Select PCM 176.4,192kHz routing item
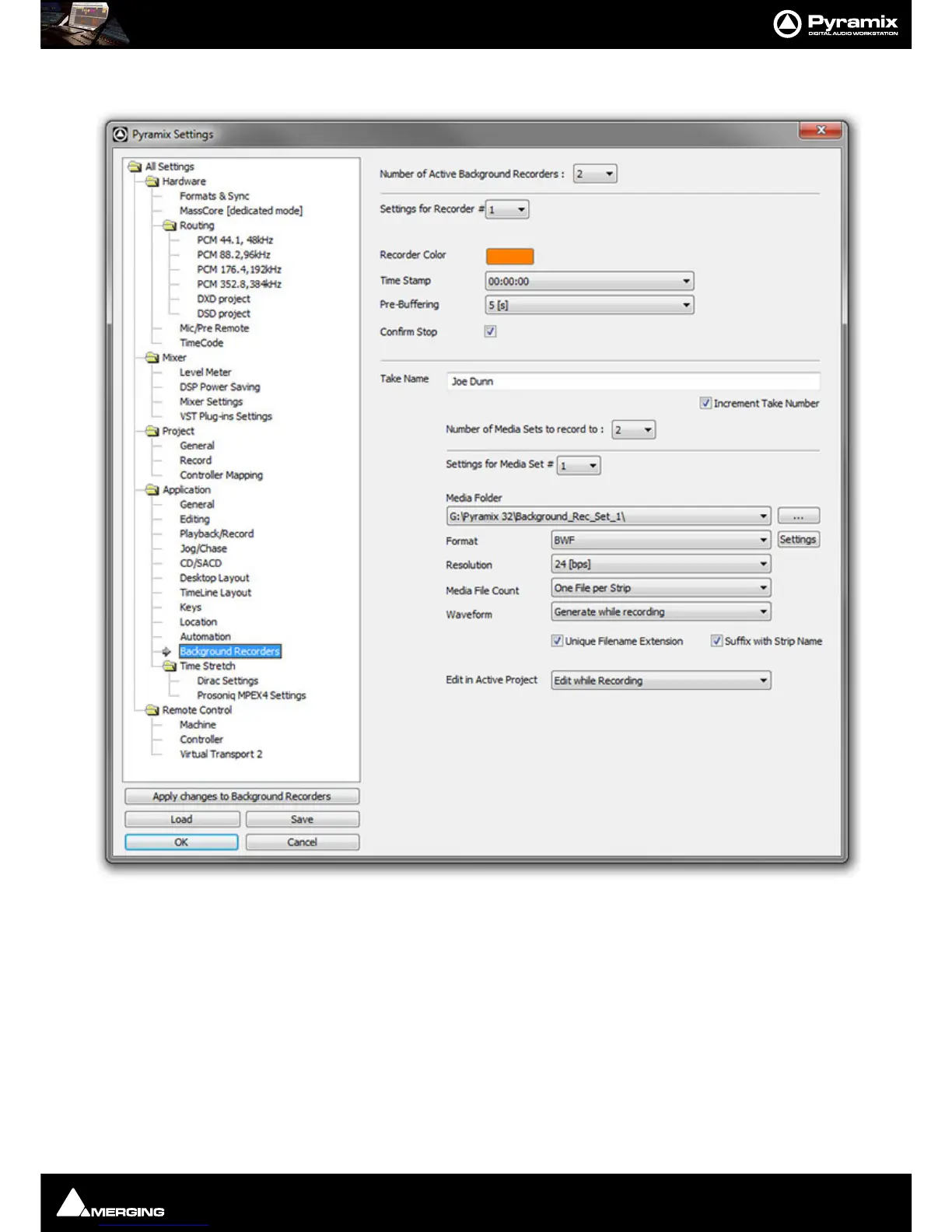 (240, 270)
